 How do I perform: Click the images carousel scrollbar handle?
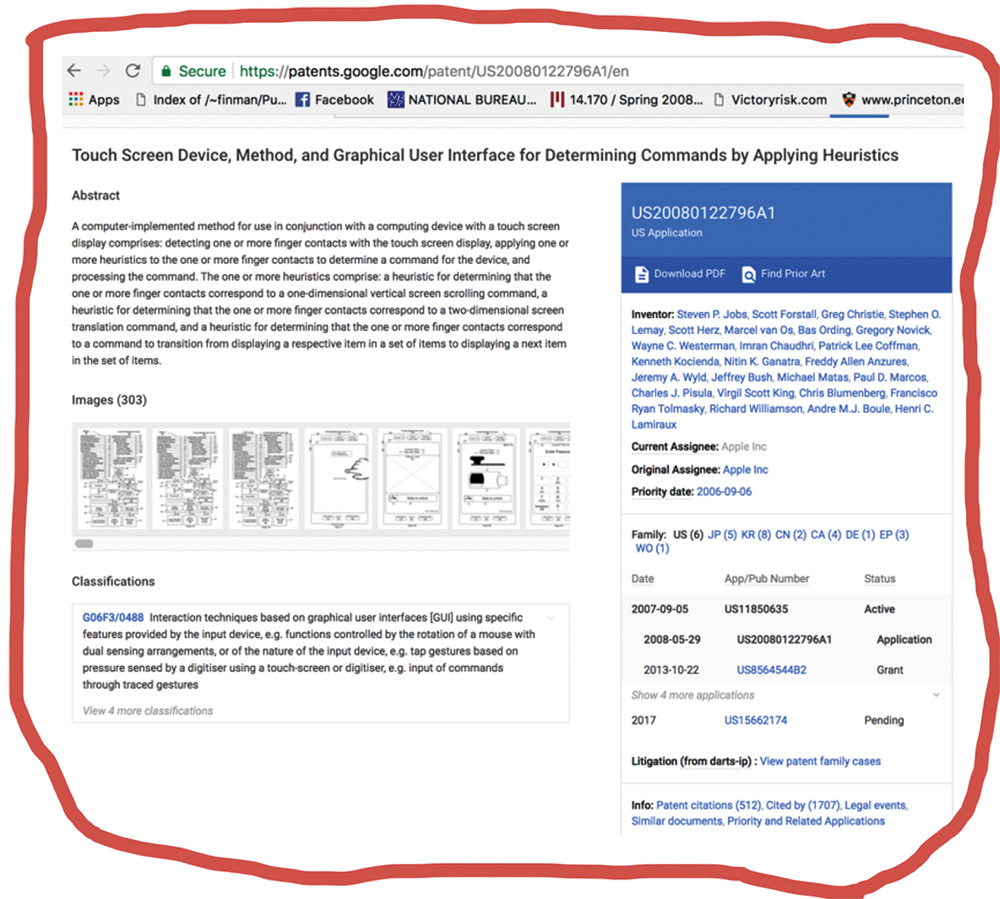coord(84,544)
